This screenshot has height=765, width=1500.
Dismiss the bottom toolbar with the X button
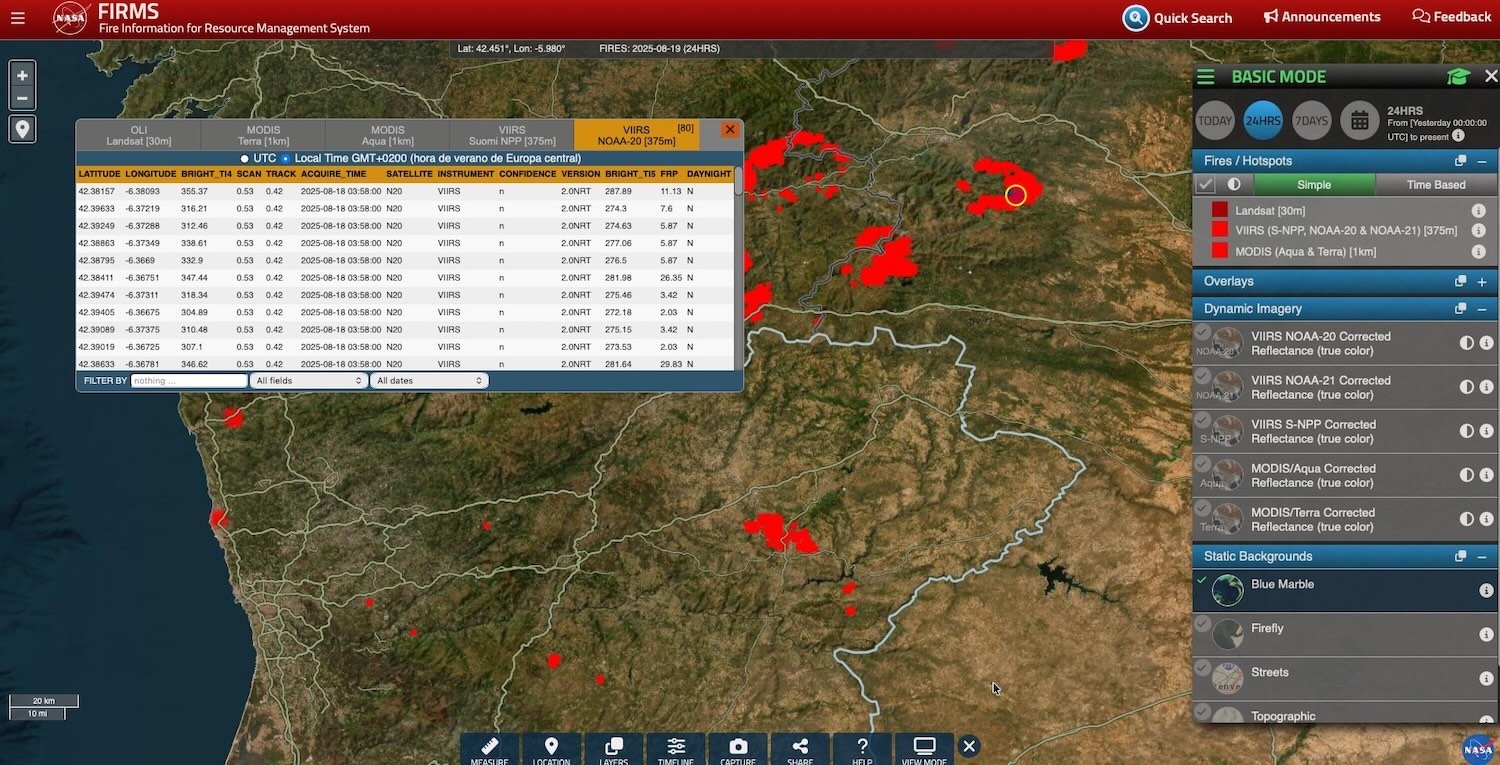(x=969, y=746)
